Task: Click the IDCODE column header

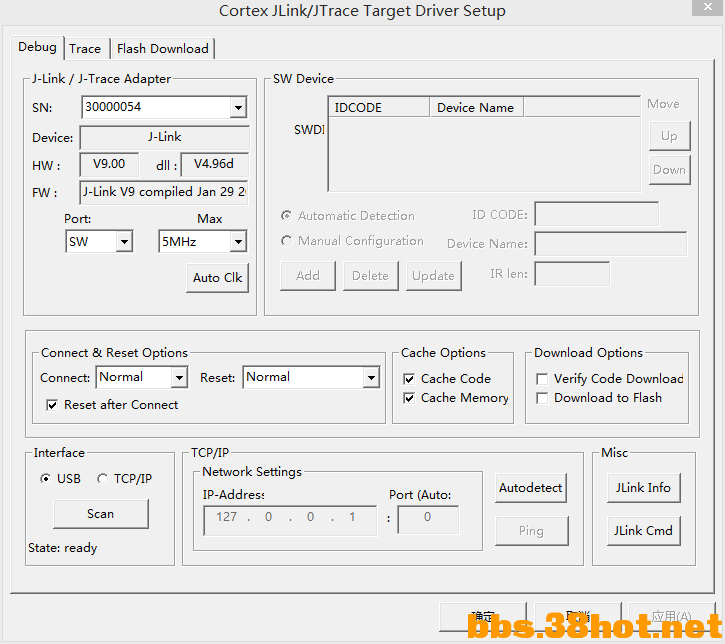Action: point(379,107)
